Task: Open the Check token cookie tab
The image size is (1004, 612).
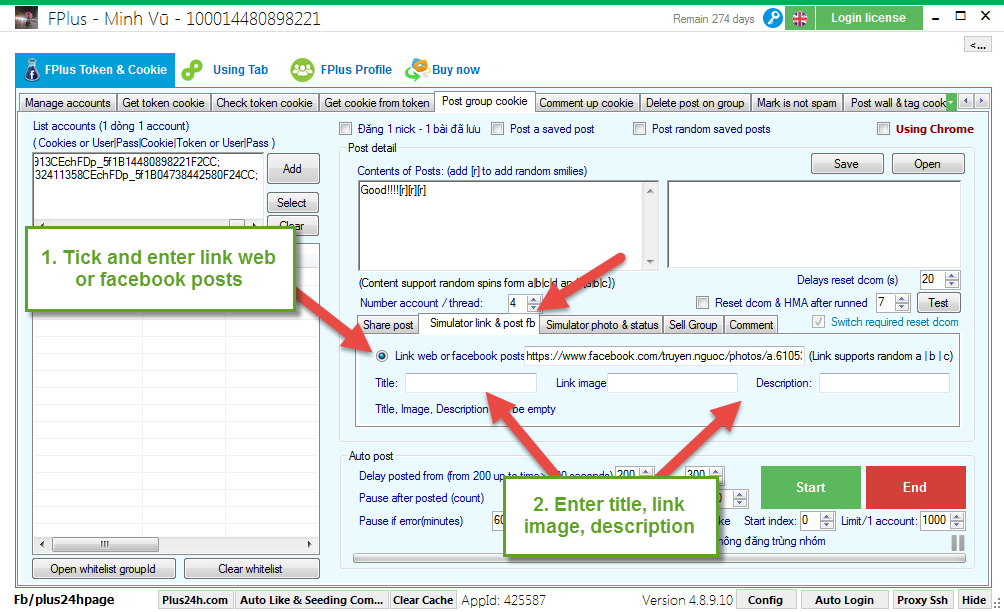Action: (264, 102)
